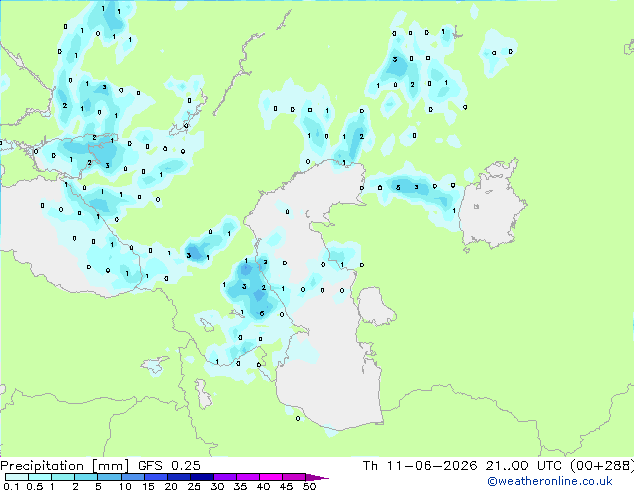This screenshot has height=490, width=634.
Task: Select the 35–40 mm violet legend swatch
Action: point(247,477)
